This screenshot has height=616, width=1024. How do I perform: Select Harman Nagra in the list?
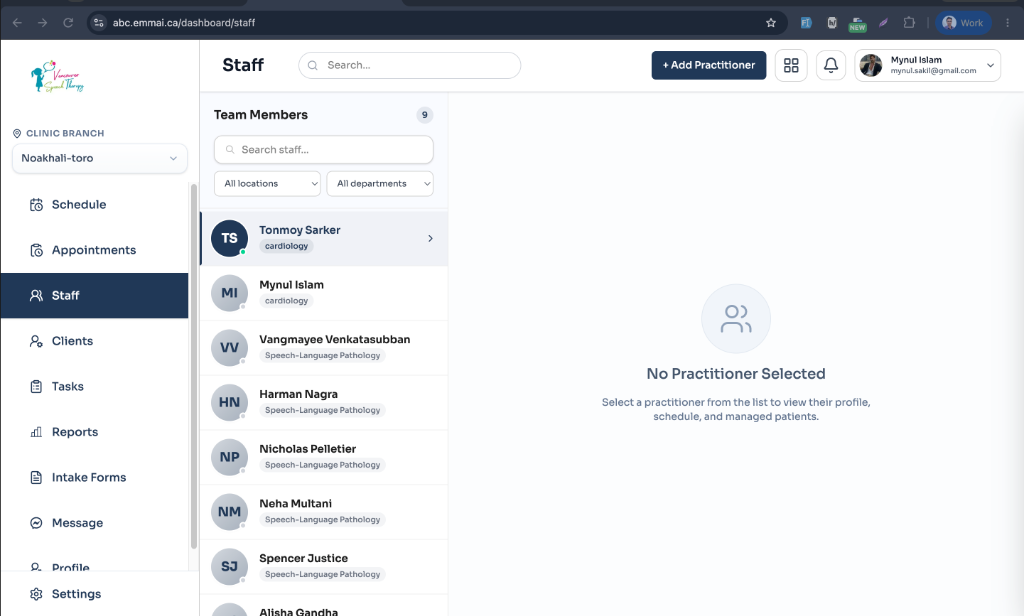[x=324, y=403]
